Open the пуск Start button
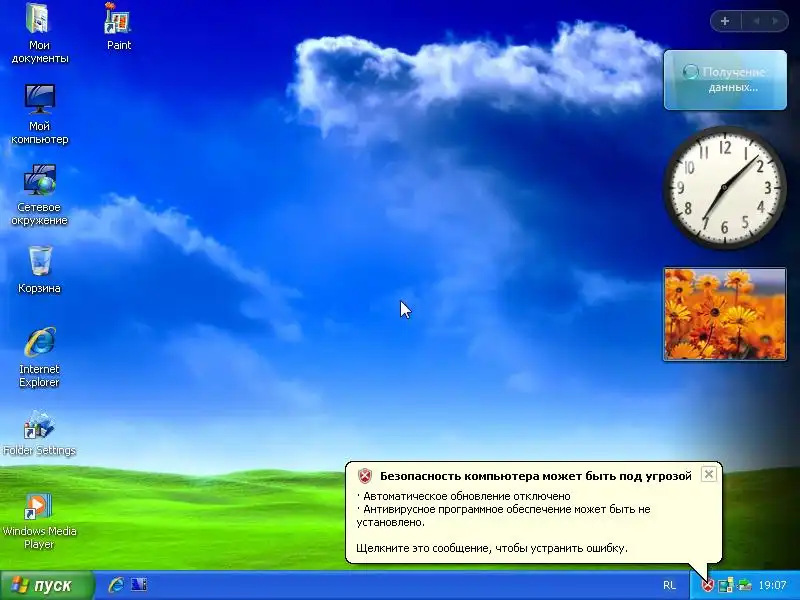Image resolution: width=800 pixels, height=600 pixels. [x=47, y=585]
